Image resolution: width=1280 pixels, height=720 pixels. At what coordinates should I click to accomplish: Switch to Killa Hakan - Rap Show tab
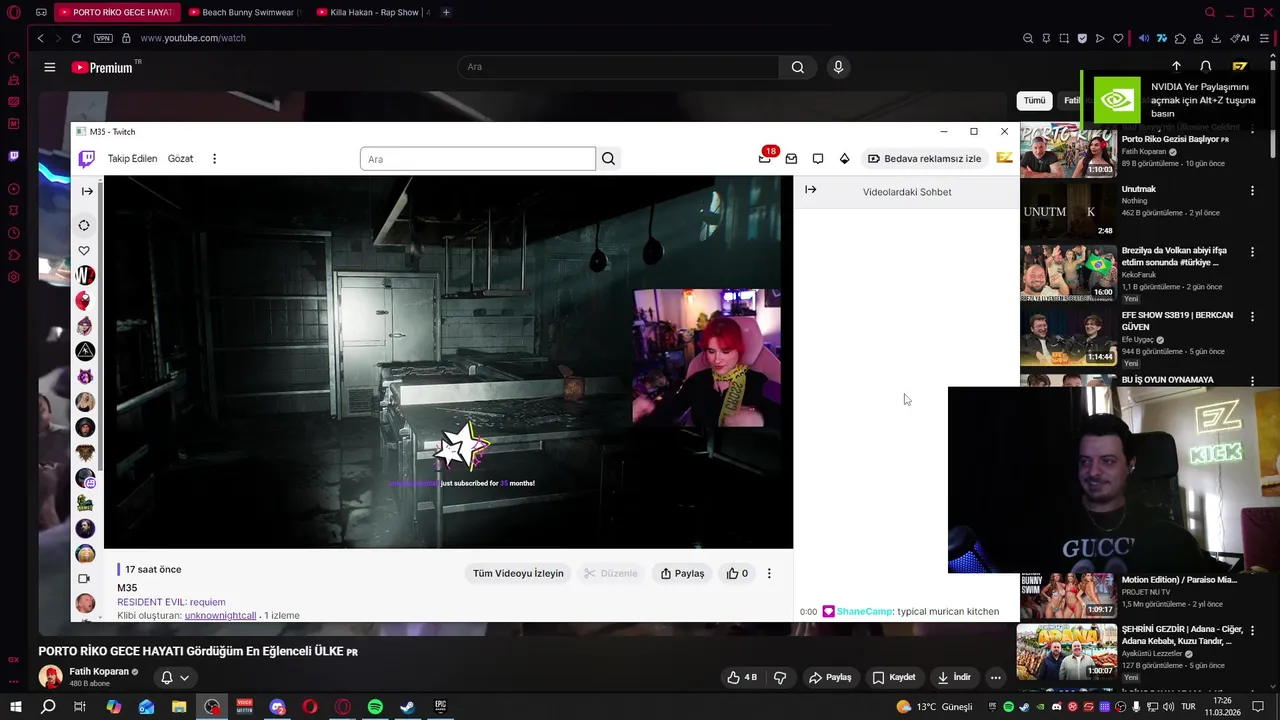pos(373,12)
